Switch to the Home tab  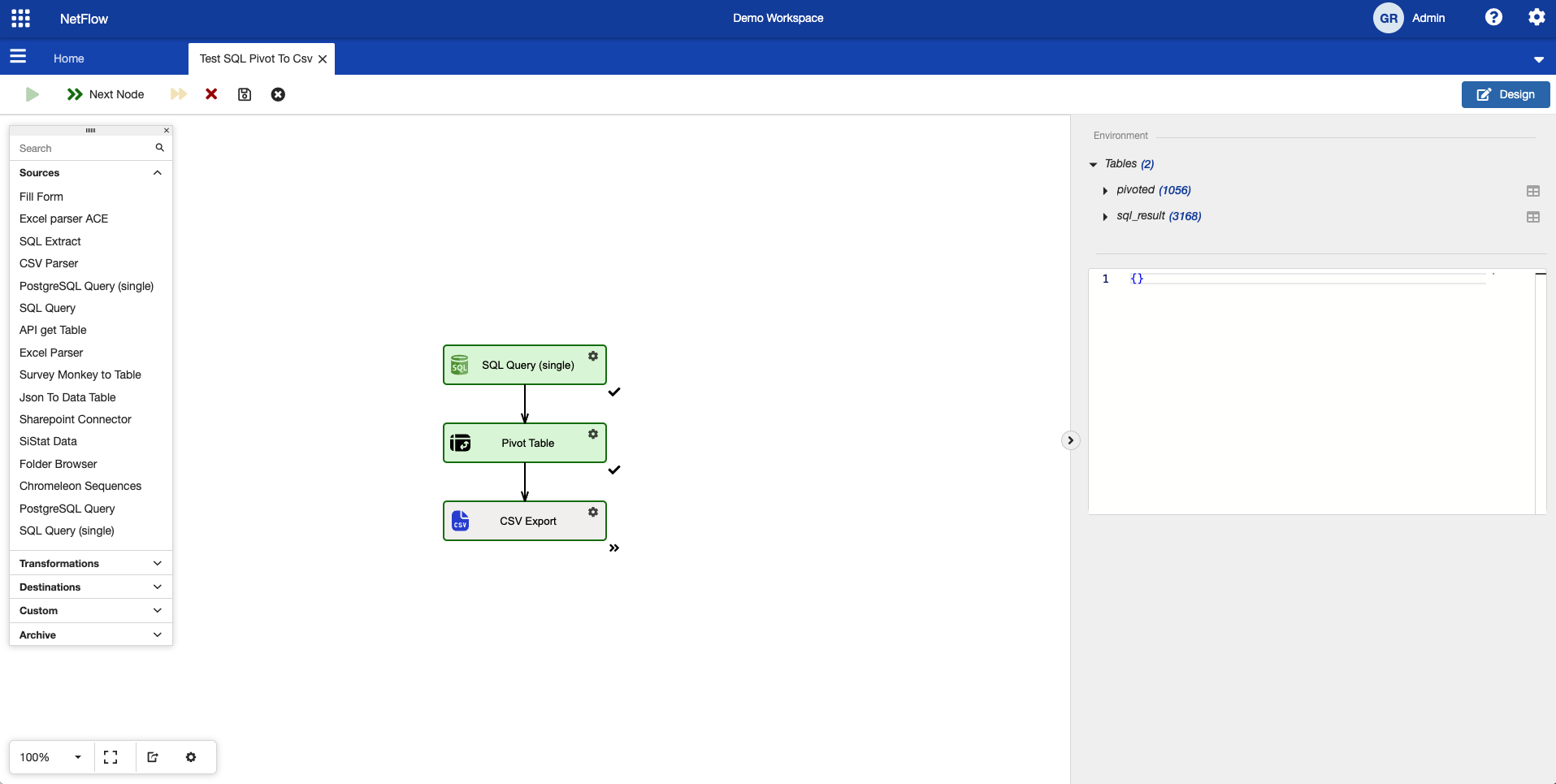tap(69, 58)
